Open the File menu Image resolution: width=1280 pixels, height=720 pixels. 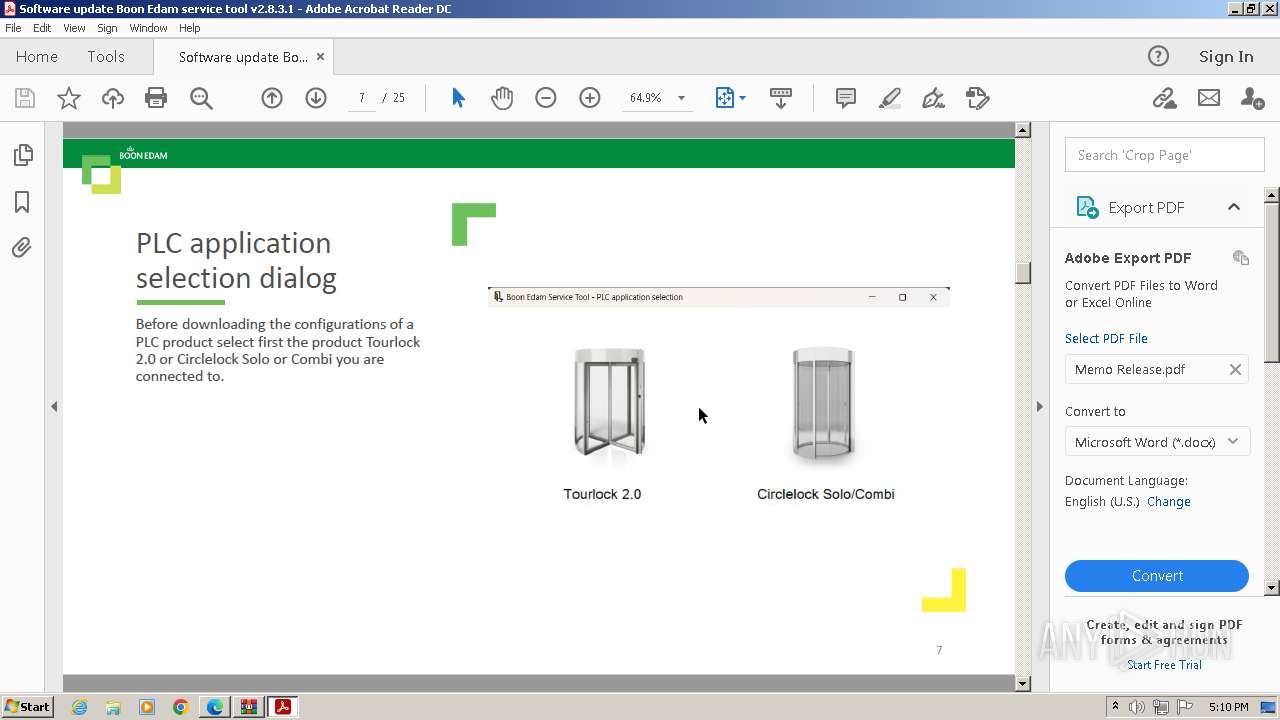pos(13,28)
